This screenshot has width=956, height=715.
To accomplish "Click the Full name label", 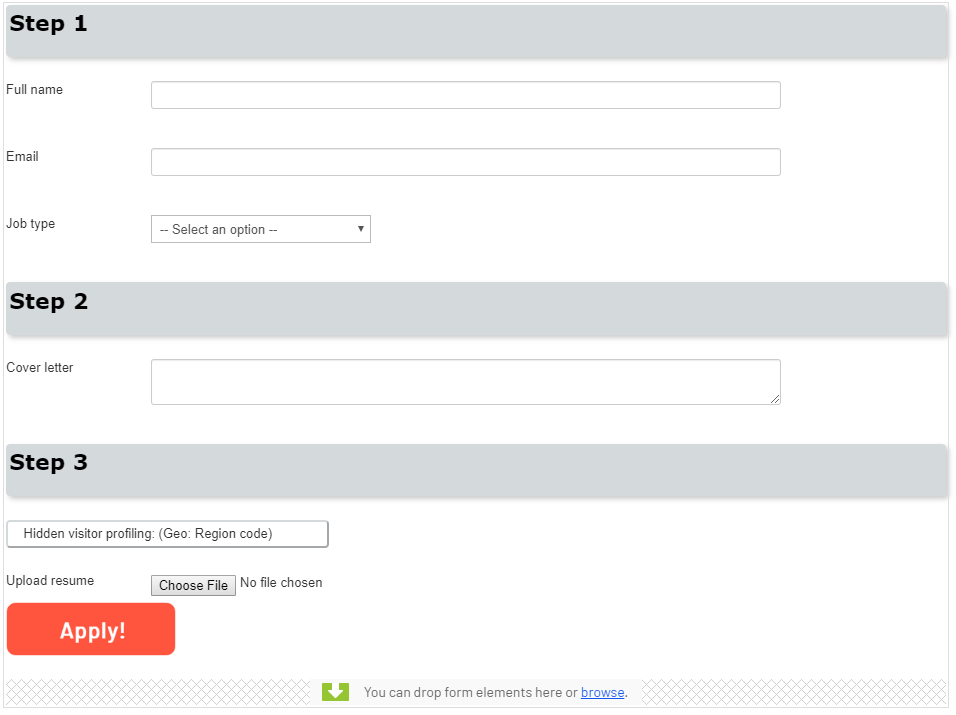I will (x=33, y=89).
